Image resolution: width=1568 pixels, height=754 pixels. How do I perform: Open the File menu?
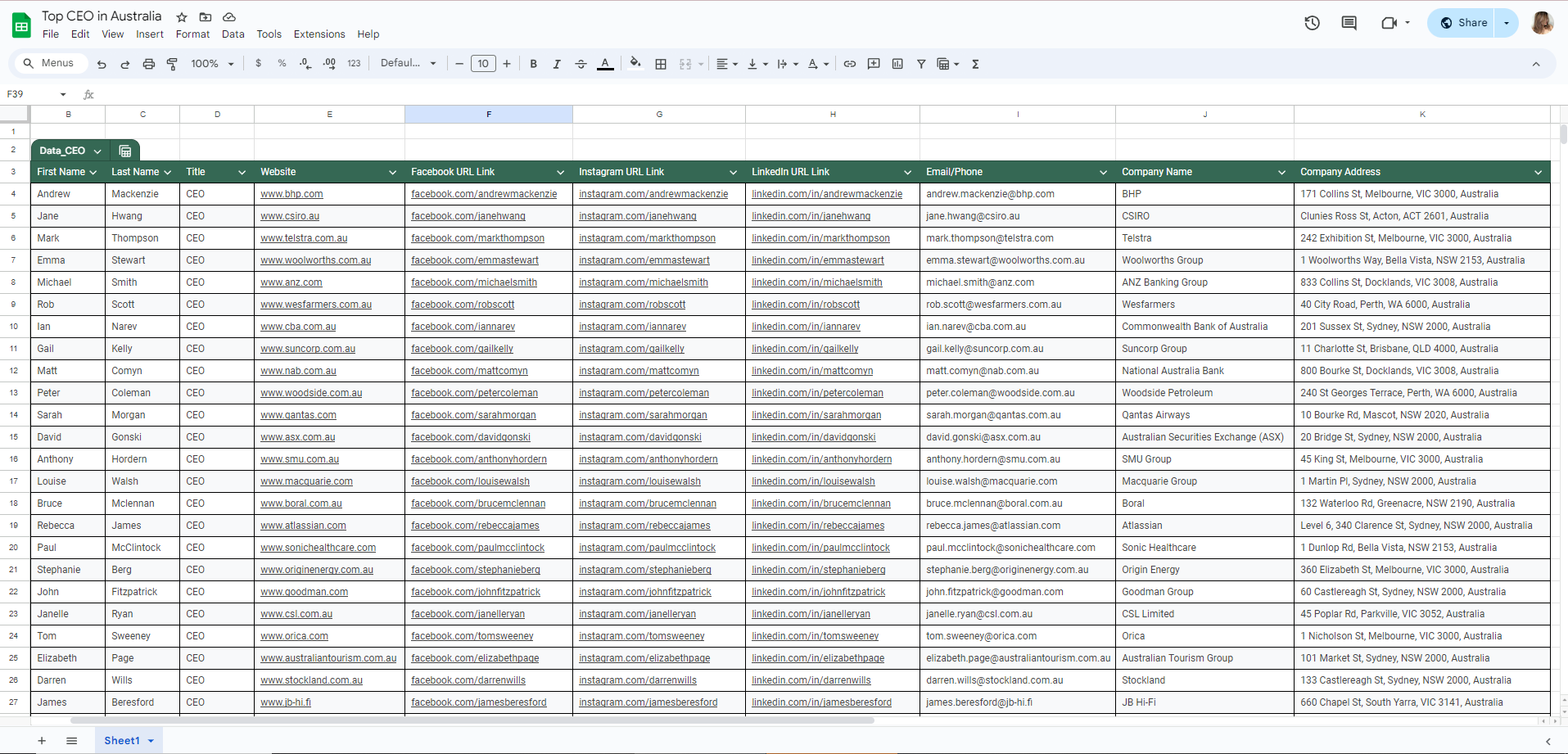(x=51, y=34)
